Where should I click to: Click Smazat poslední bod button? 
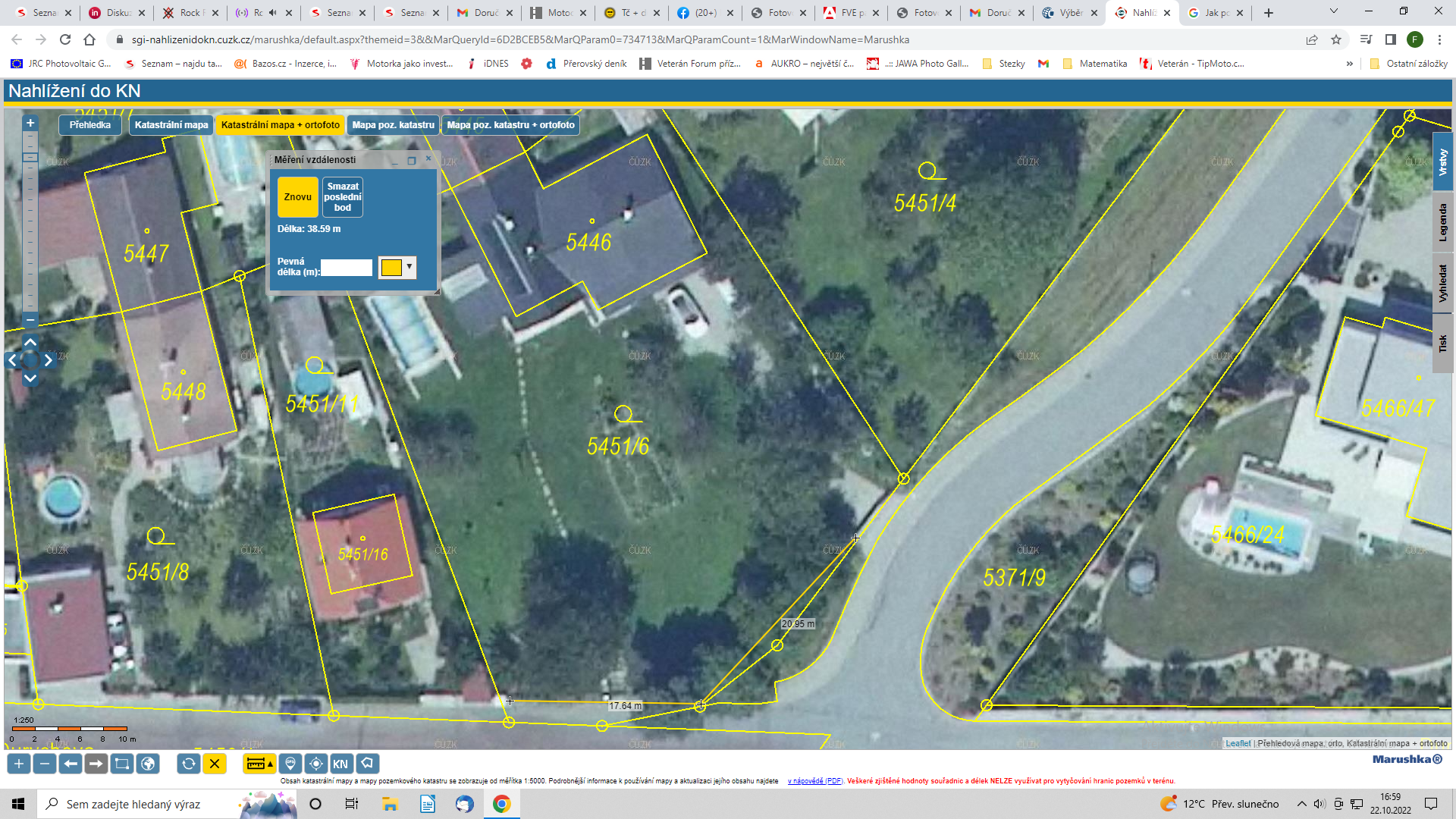point(343,197)
